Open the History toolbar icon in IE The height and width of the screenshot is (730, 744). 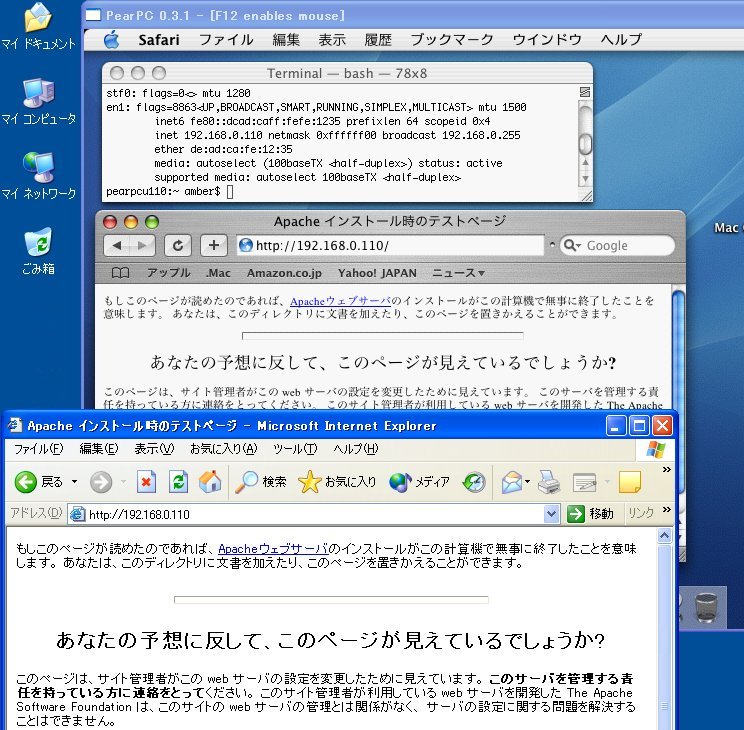click(x=474, y=482)
